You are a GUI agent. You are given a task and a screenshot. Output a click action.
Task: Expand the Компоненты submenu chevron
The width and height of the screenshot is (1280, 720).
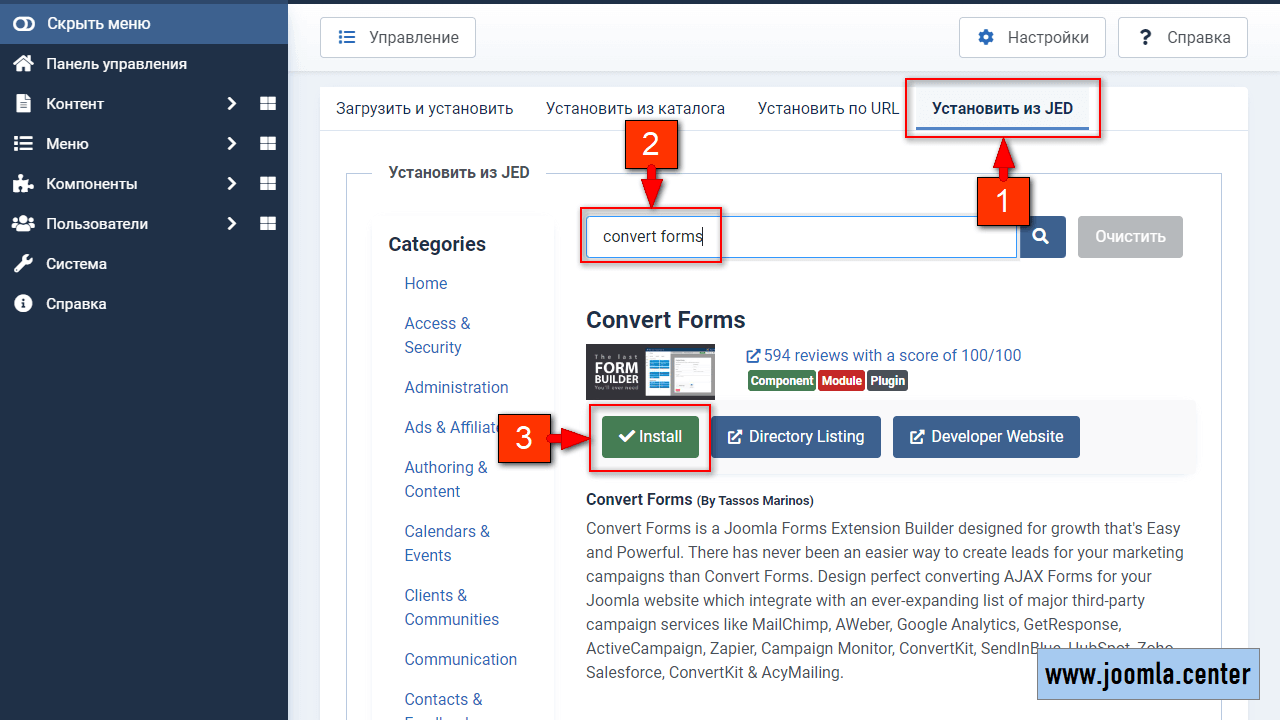[x=231, y=184]
